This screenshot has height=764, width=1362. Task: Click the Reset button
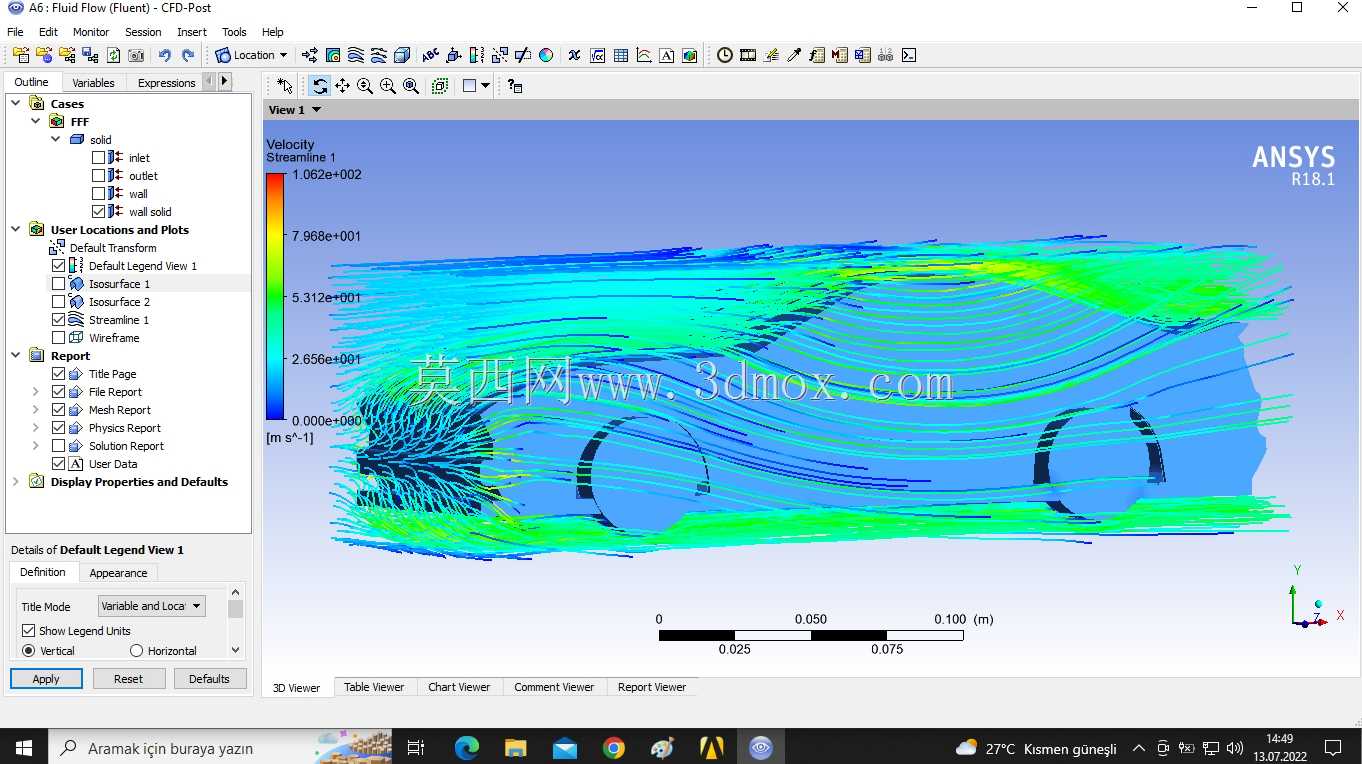tap(128, 679)
